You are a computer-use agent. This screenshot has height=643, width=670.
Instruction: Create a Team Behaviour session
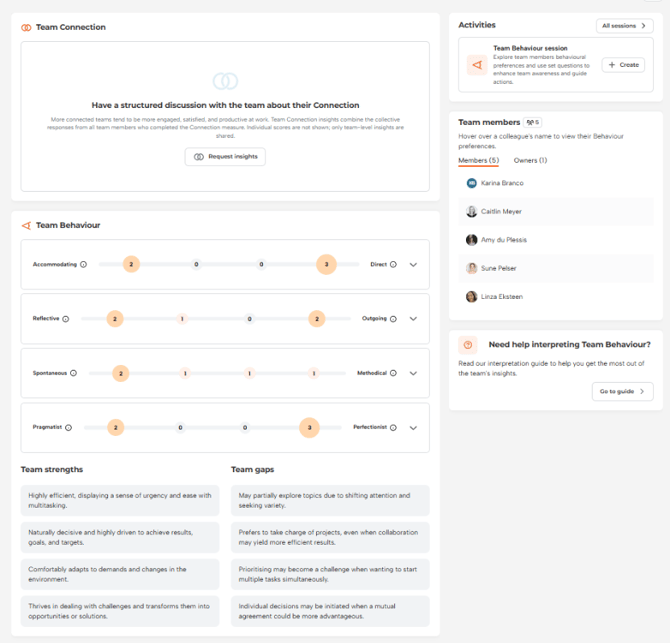(623, 64)
